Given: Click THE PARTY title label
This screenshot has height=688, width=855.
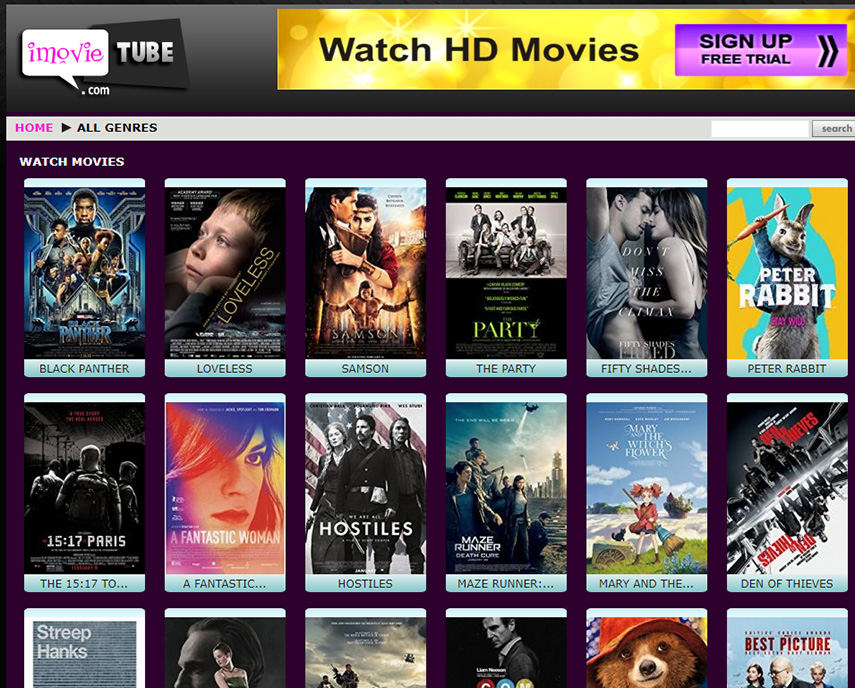Looking at the screenshot, I should pos(506,369).
